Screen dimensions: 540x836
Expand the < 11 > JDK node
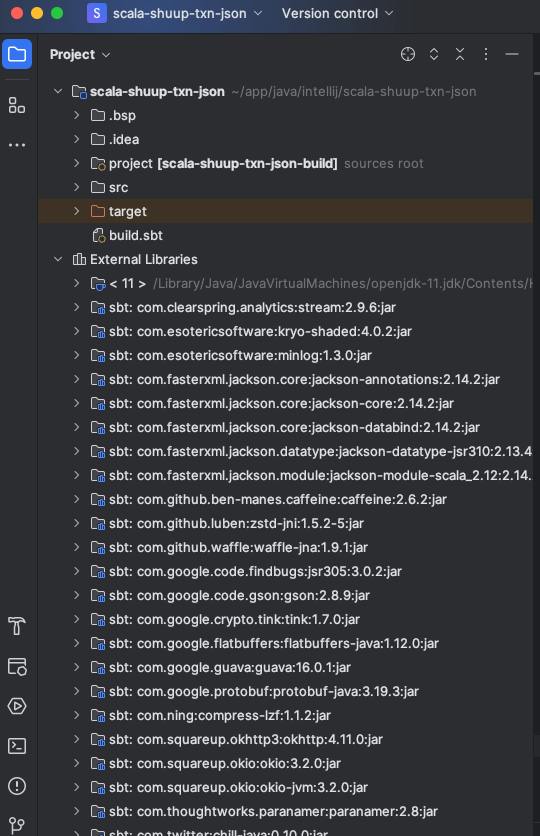tap(77, 283)
